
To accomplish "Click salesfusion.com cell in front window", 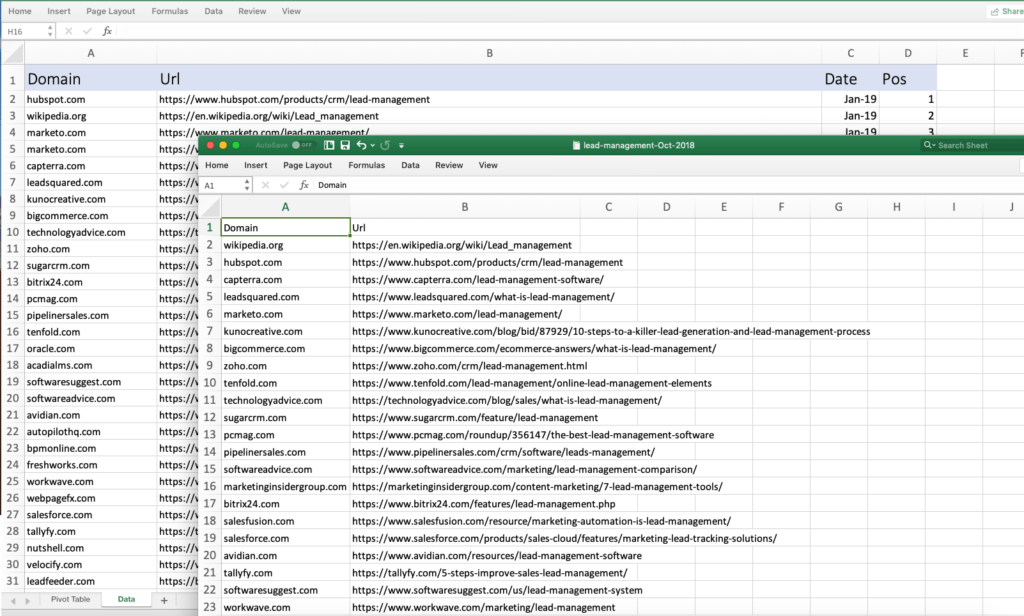I will (285, 521).
